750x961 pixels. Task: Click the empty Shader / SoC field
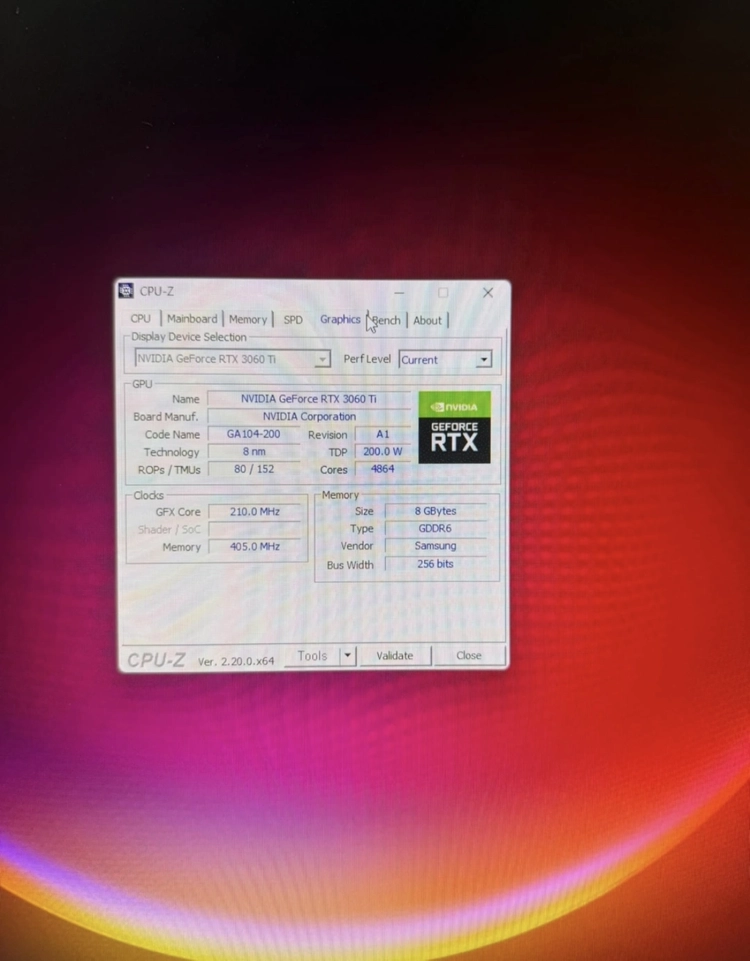254,529
